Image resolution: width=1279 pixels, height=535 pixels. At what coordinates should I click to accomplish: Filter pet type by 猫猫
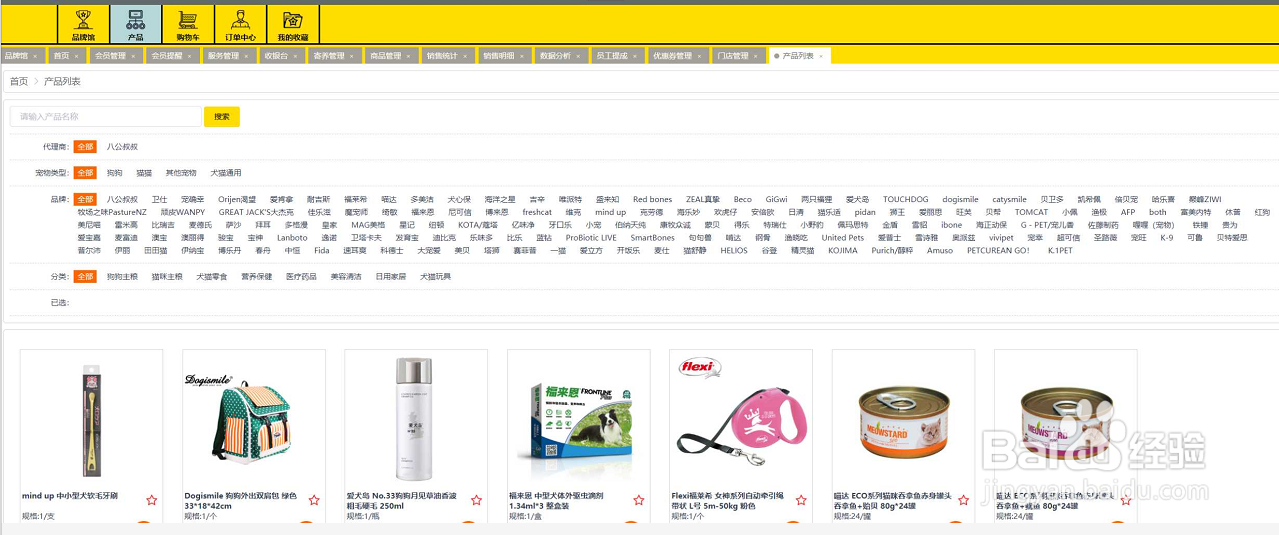click(145, 173)
